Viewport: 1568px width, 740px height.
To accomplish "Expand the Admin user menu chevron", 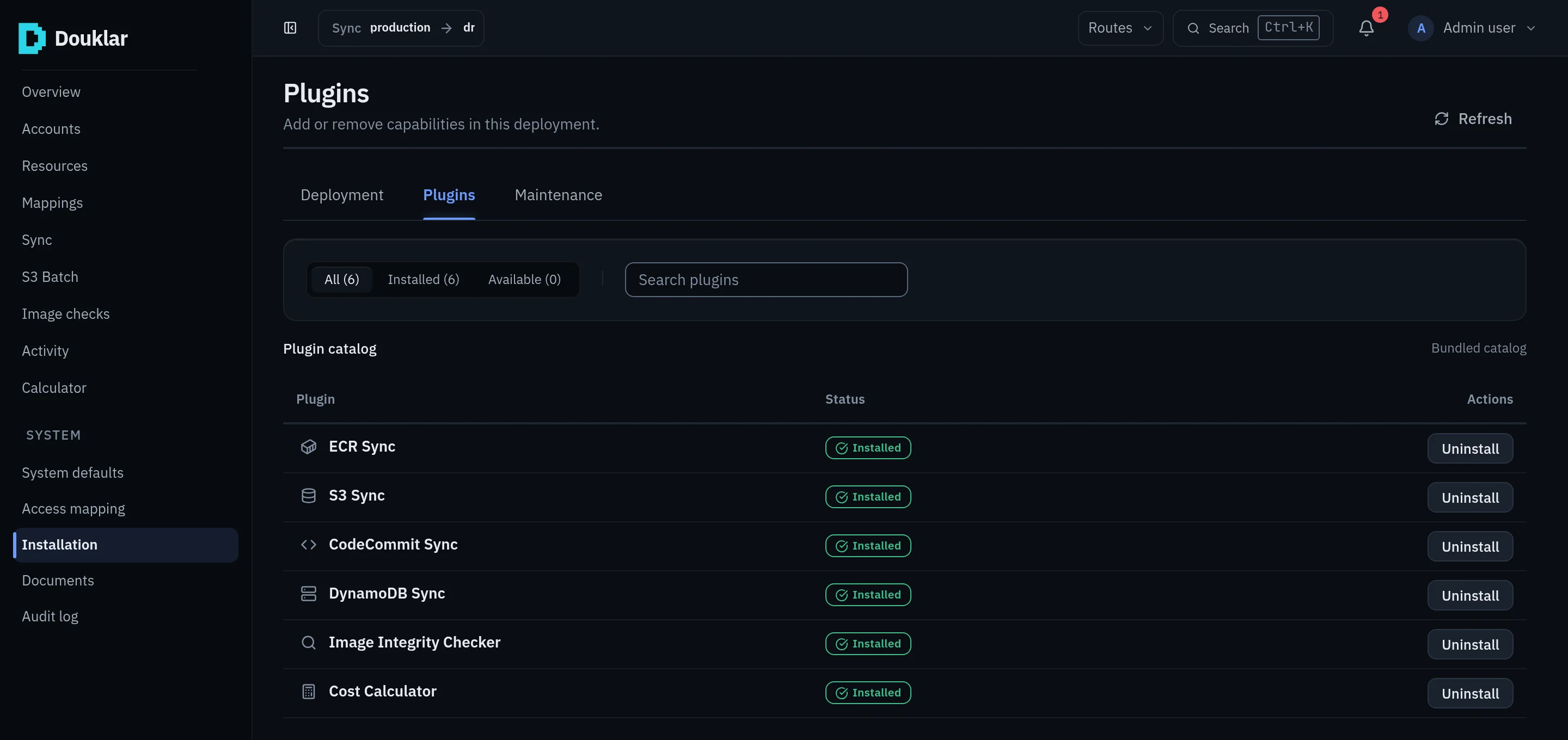I will (1531, 28).
